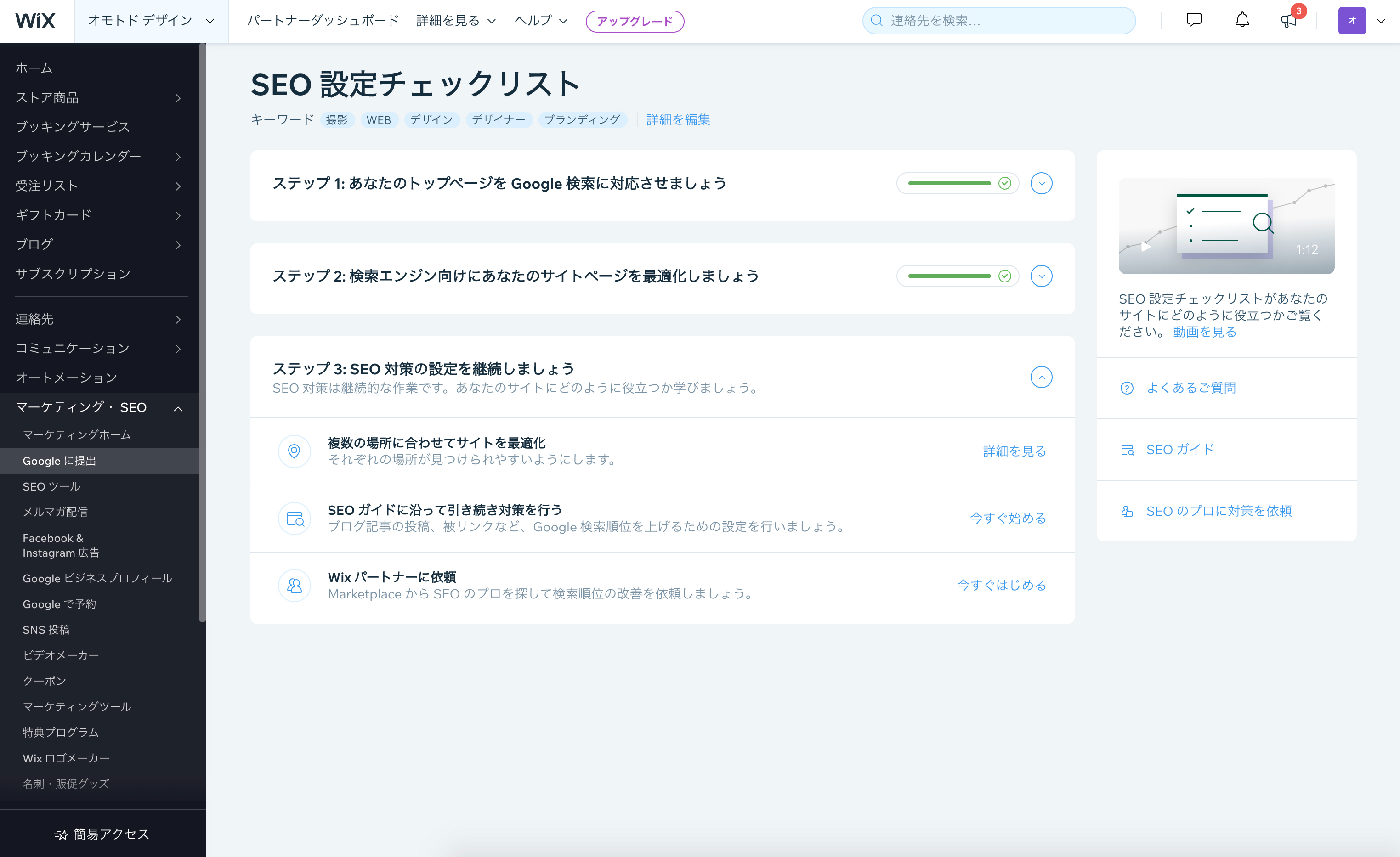Click the purple user avatar
Viewport: 1400px width, 857px height.
1351,21
